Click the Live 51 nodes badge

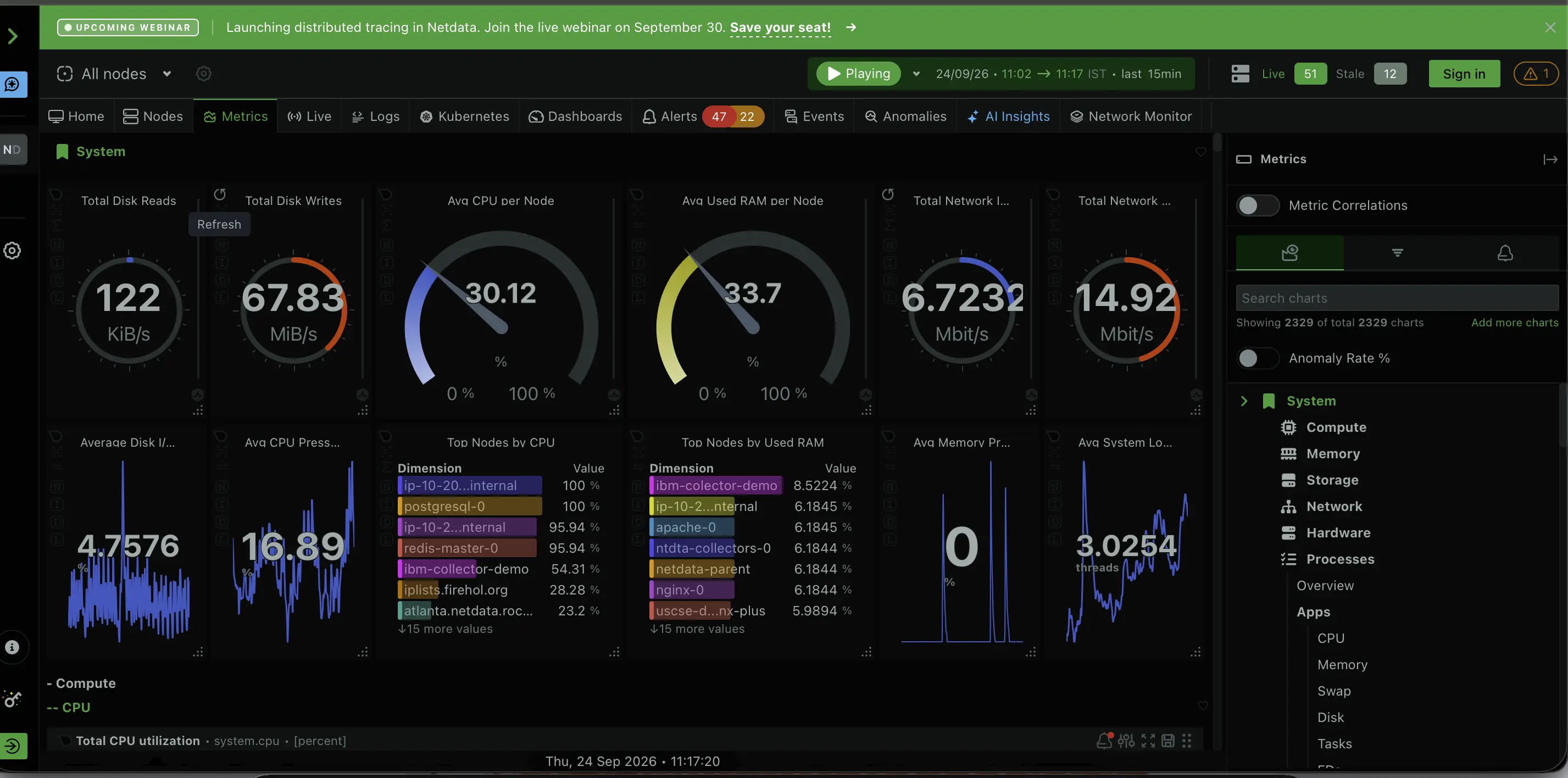1310,74
